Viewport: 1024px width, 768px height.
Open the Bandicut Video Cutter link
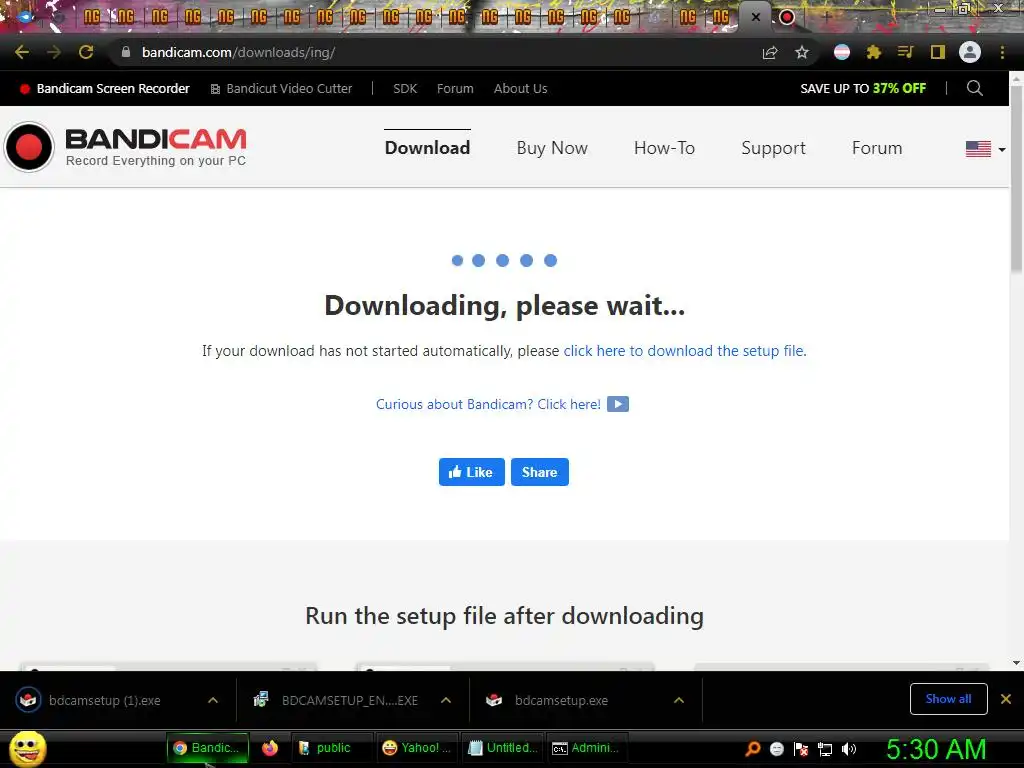point(281,88)
